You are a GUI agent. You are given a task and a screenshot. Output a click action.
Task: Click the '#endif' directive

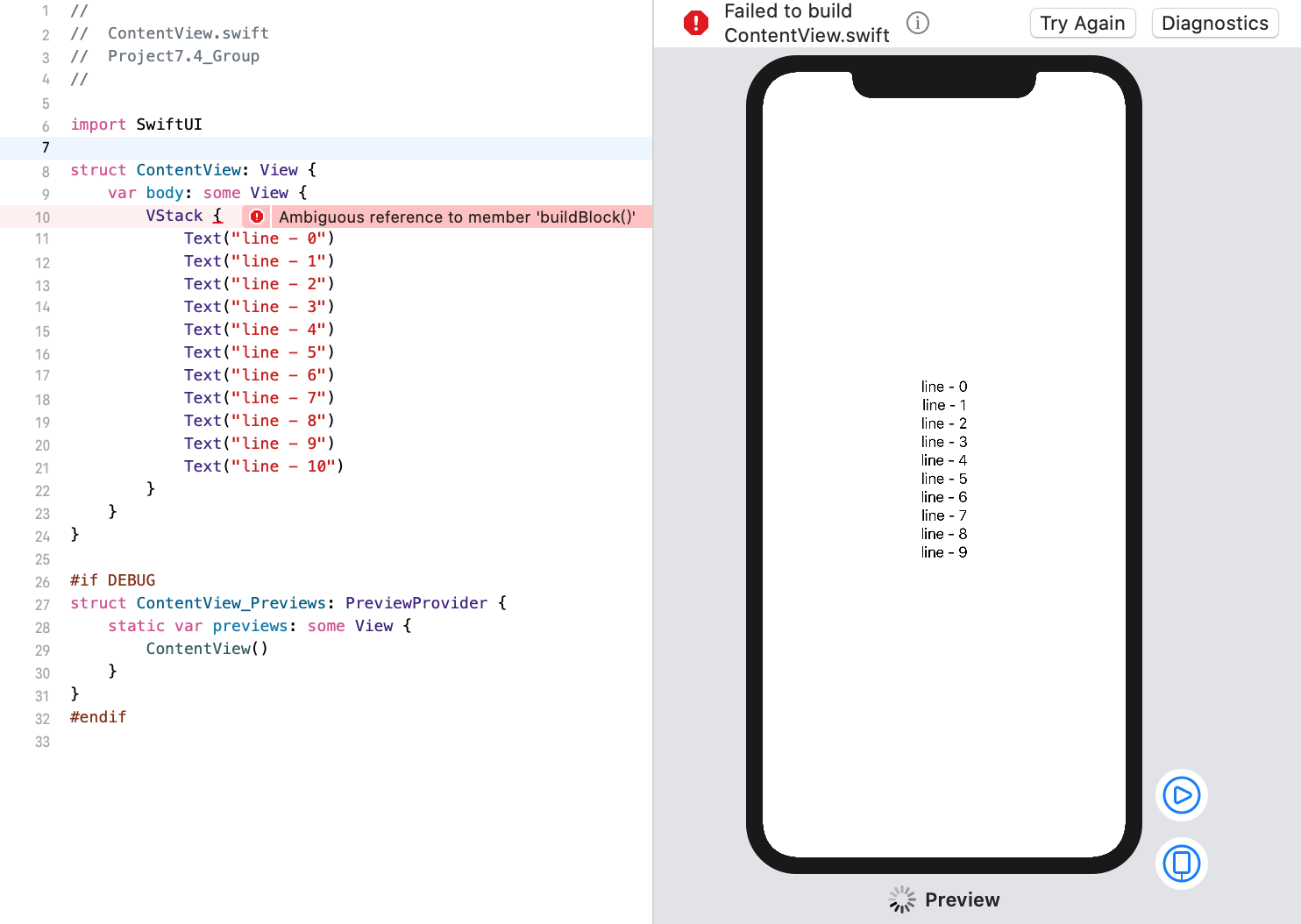(x=98, y=717)
